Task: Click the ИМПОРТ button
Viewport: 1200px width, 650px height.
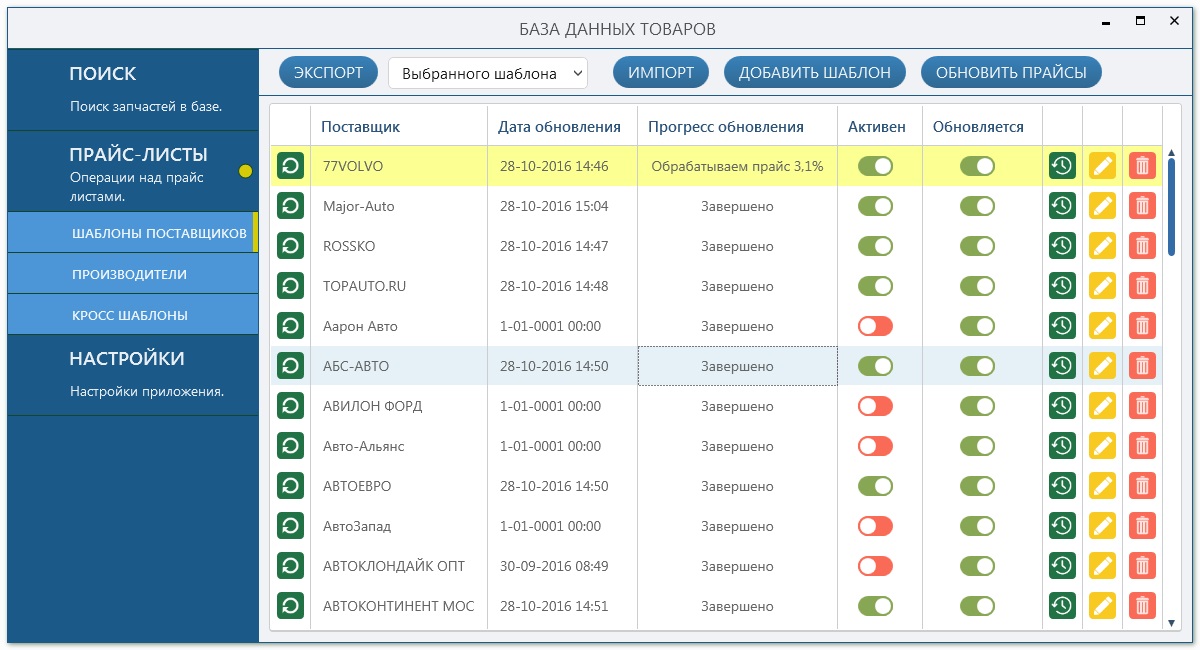Action: [x=661, y=72]
